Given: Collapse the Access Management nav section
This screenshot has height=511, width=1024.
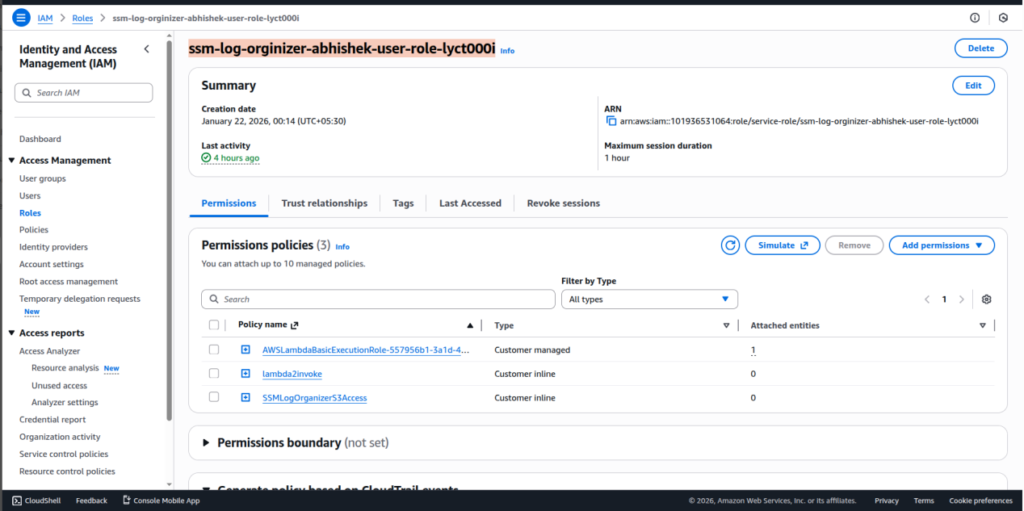Looking at the screenshot, I should [12, 161].
